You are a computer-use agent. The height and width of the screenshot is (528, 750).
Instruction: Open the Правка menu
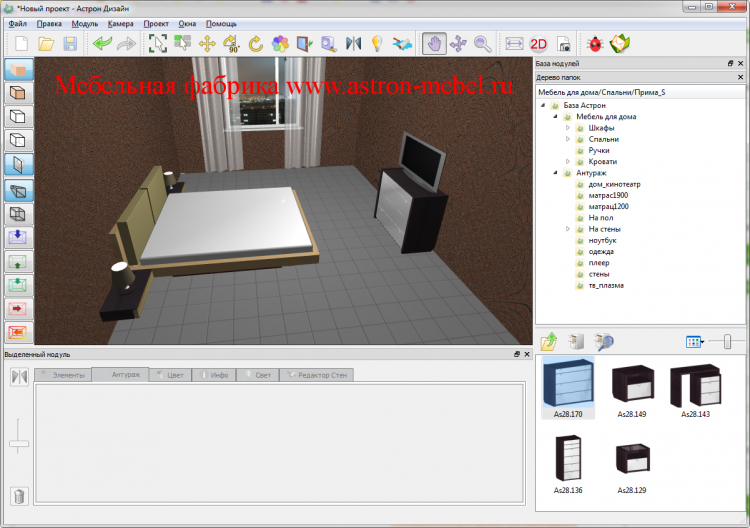pos(49,23)
